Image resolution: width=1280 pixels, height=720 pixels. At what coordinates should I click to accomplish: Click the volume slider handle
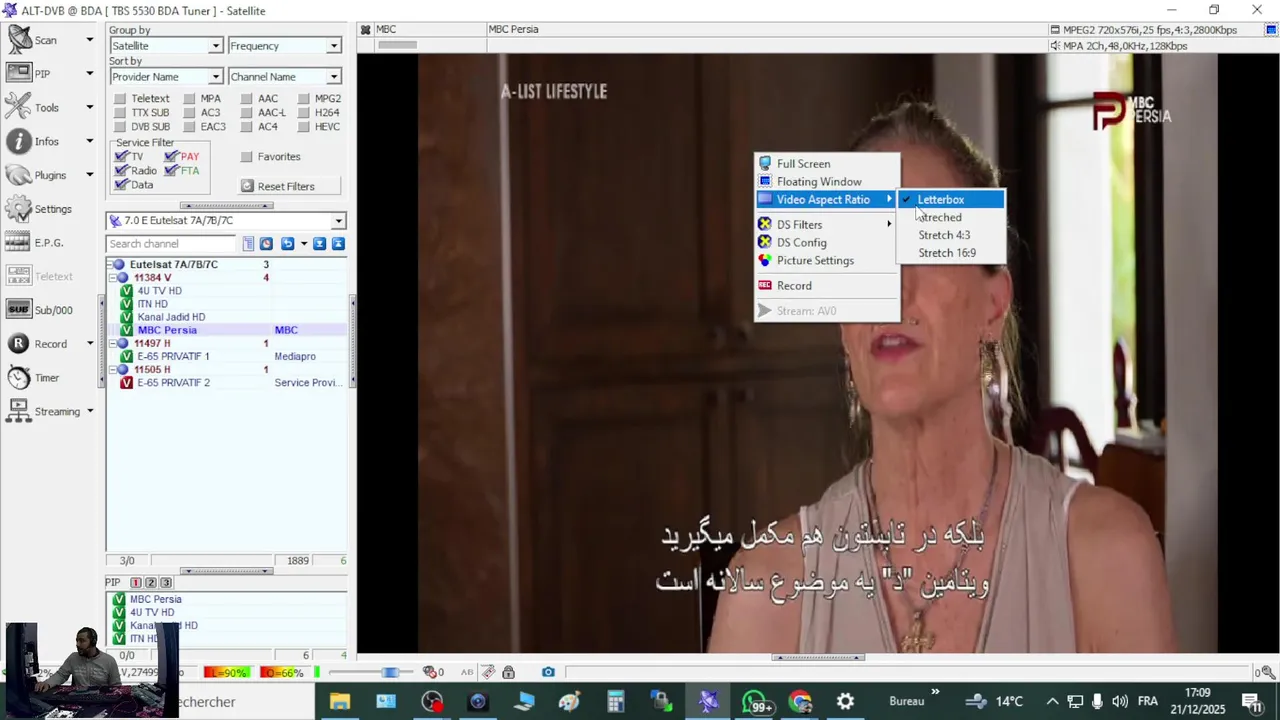click(x=390, y=672)
